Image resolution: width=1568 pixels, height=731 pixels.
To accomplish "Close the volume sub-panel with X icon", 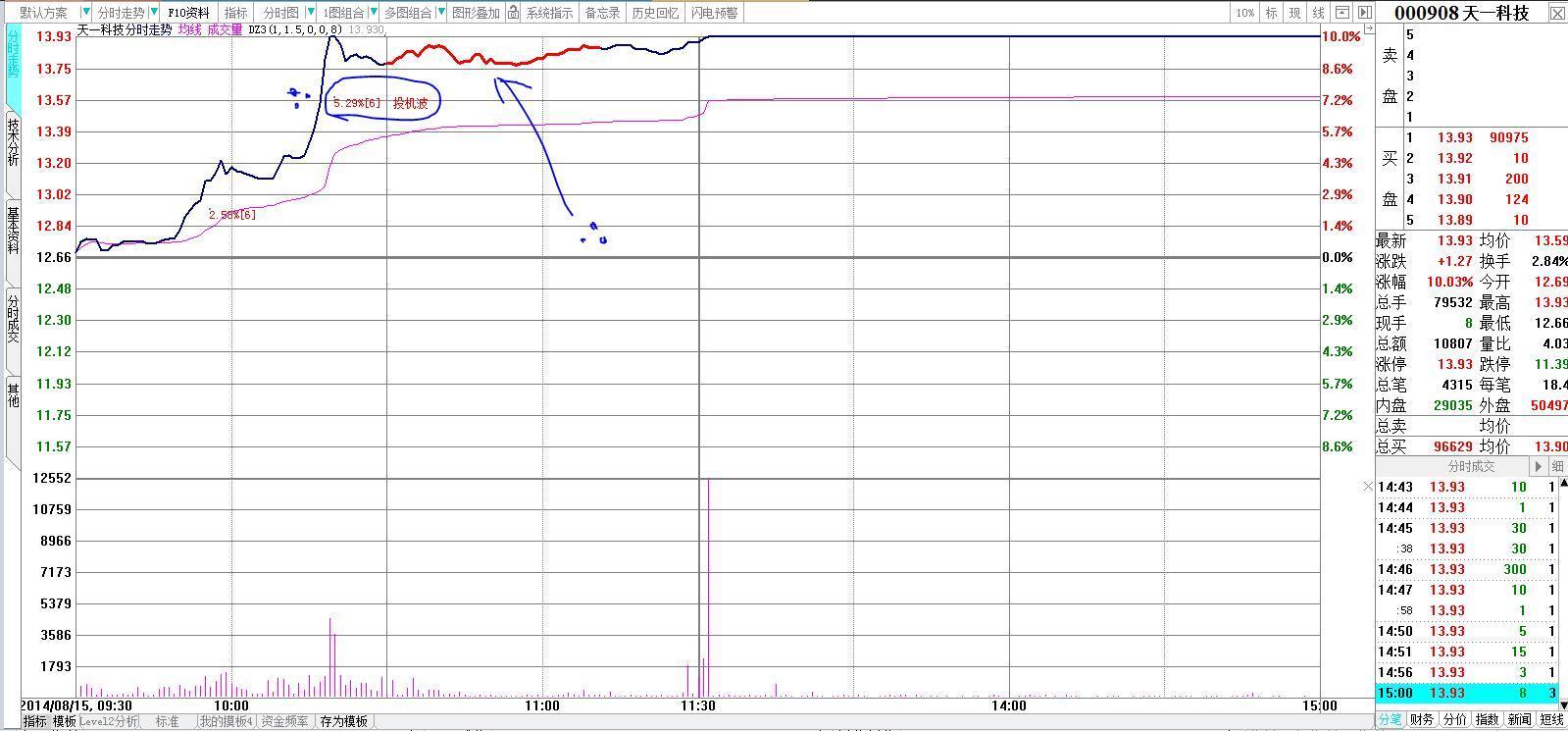I will 1369,487.
